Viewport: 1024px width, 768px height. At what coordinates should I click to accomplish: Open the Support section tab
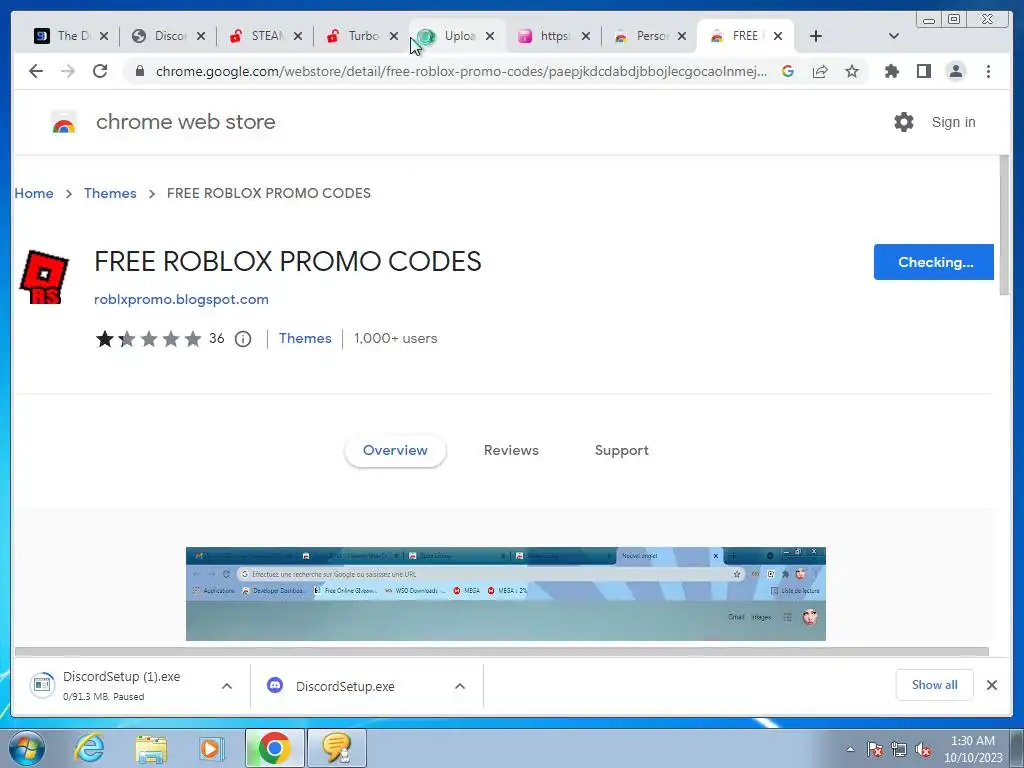(x=622, y=451)
